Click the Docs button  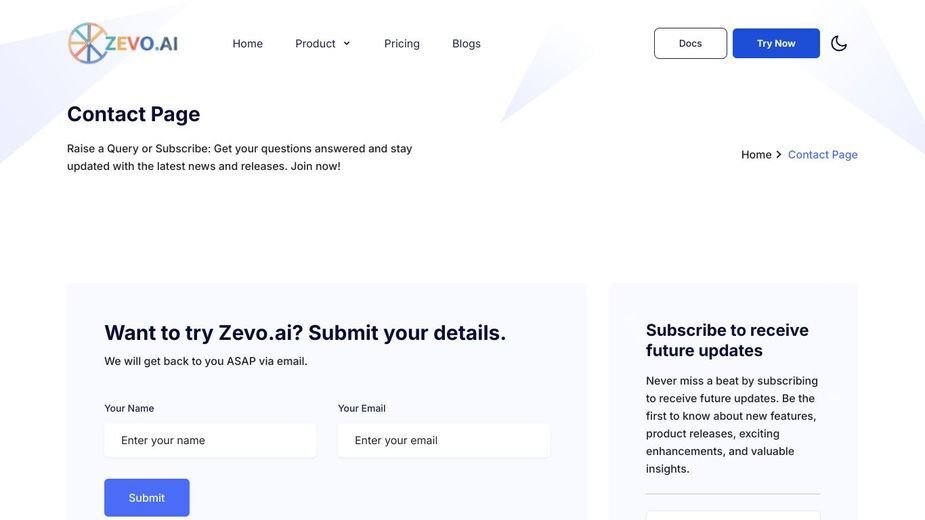coord(690,43)
